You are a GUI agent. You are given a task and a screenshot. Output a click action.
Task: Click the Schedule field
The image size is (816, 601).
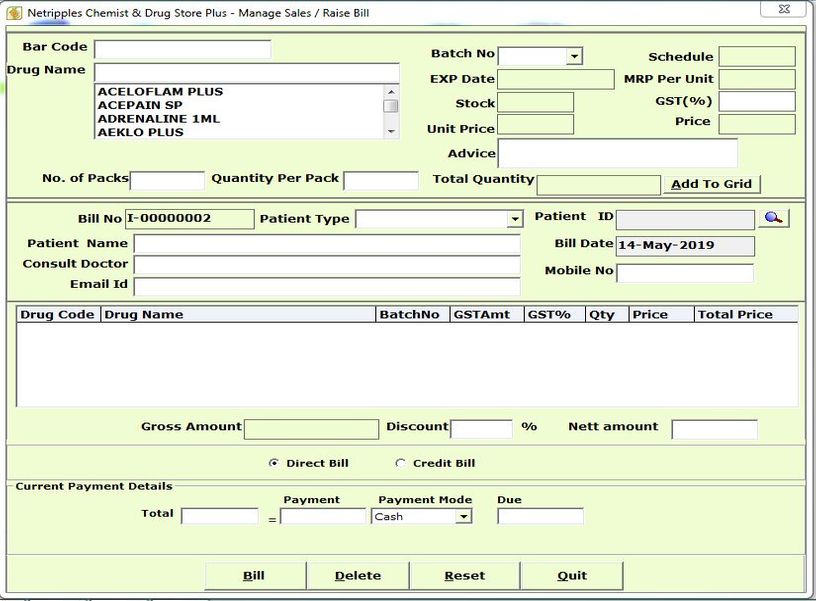coord(757,56)
